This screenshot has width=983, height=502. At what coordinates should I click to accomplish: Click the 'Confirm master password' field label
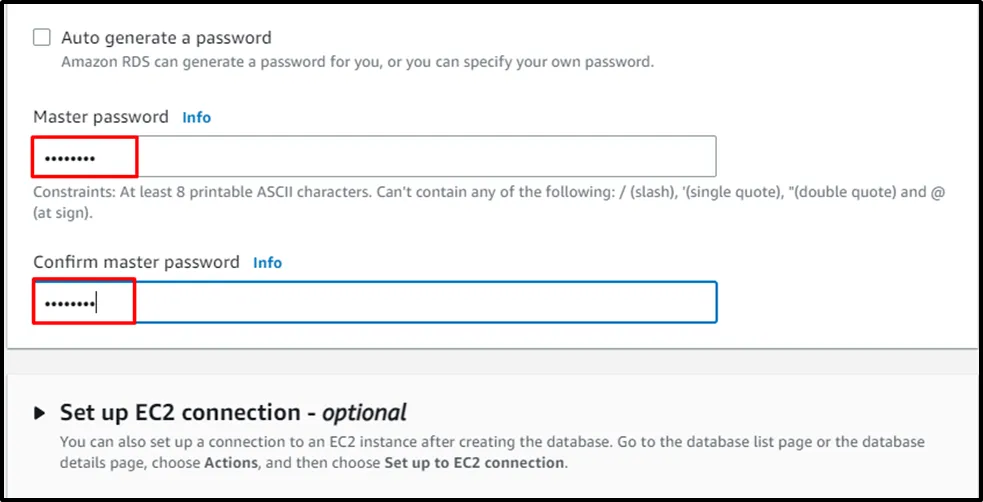(x=136, y=262)
